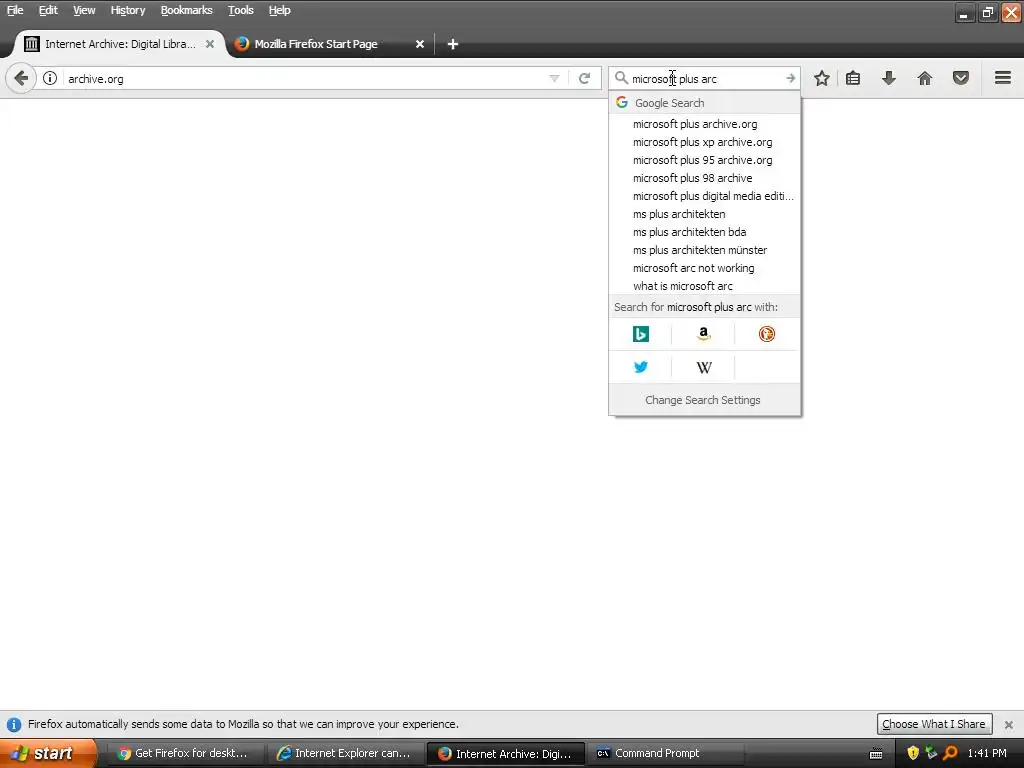Viewport: 1024px width, 768px height.
Task: Bookmark this page with star icon
Action: click(x=822, y=78)
